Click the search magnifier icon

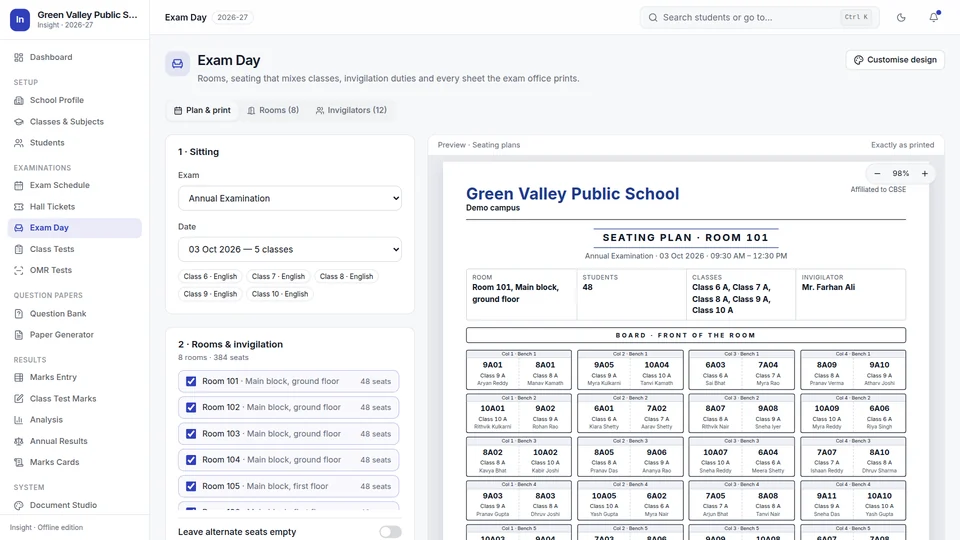[x=653, y=18]
